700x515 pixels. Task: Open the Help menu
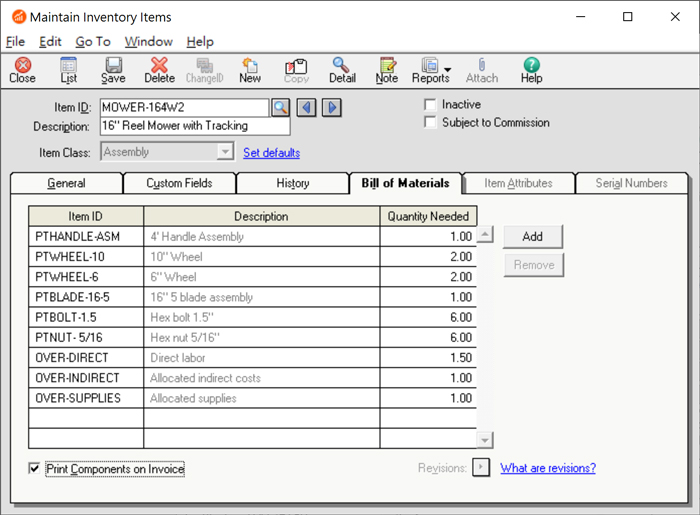pos(200,42)
